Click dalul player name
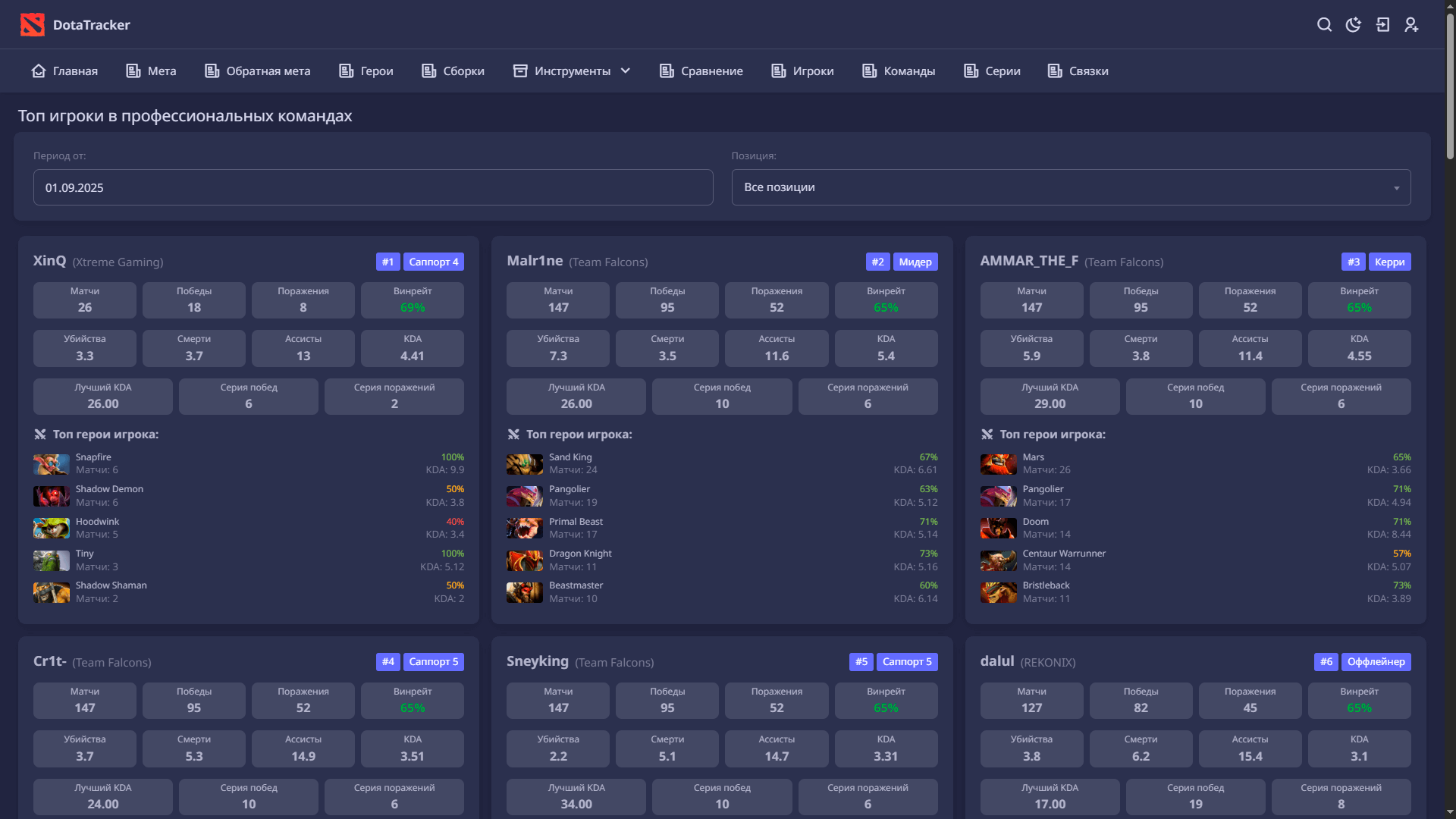 [x=997, y=661]
